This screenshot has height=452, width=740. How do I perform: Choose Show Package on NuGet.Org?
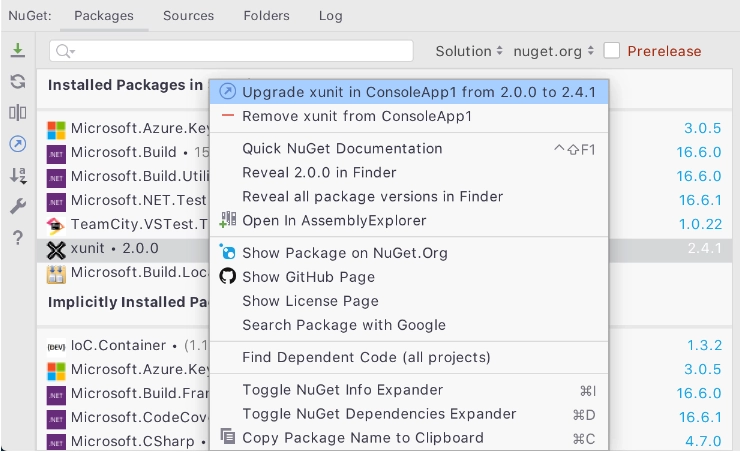[x=409, y=253]
